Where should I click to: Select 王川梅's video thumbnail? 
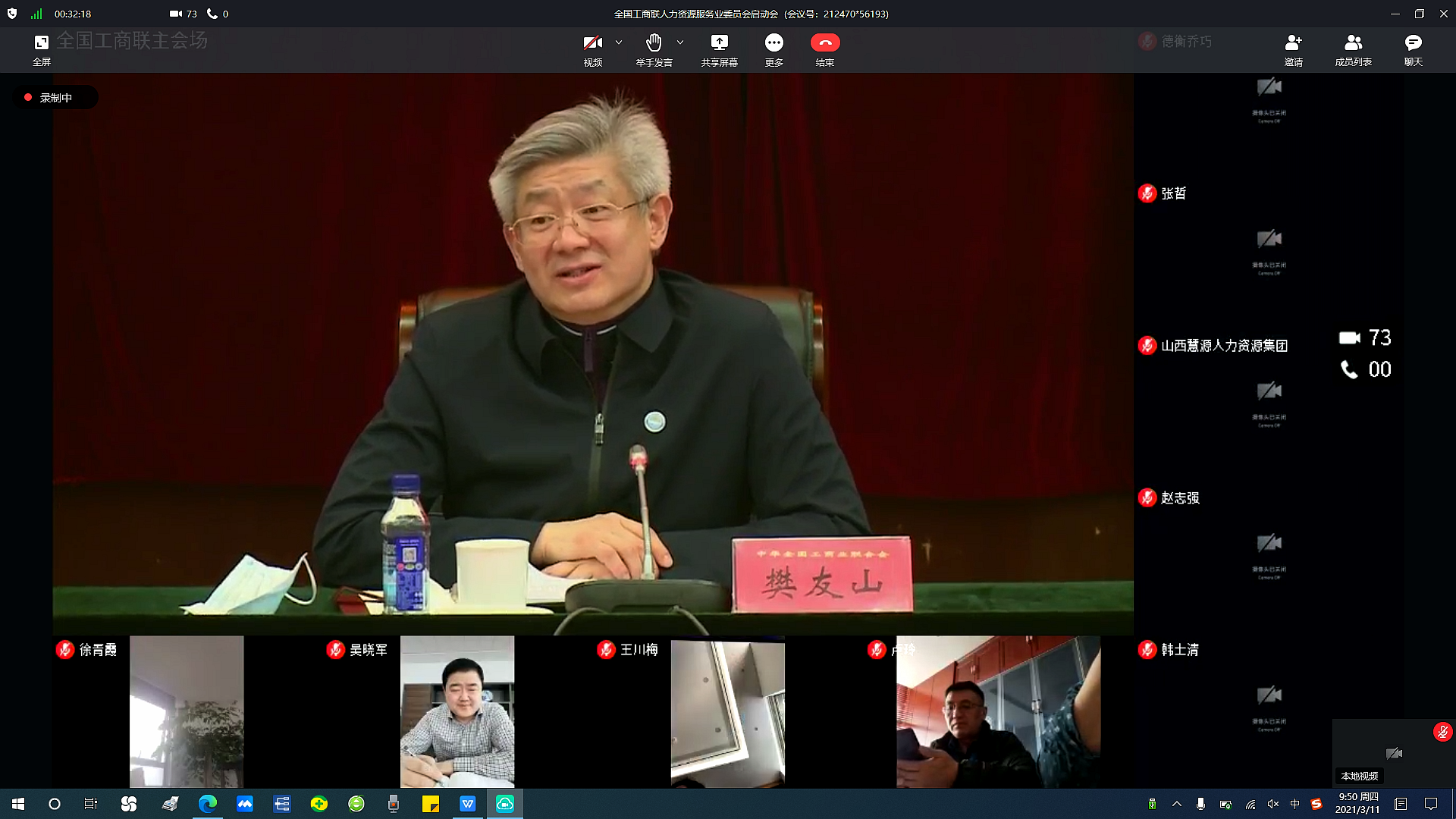(x=728, y=711)
